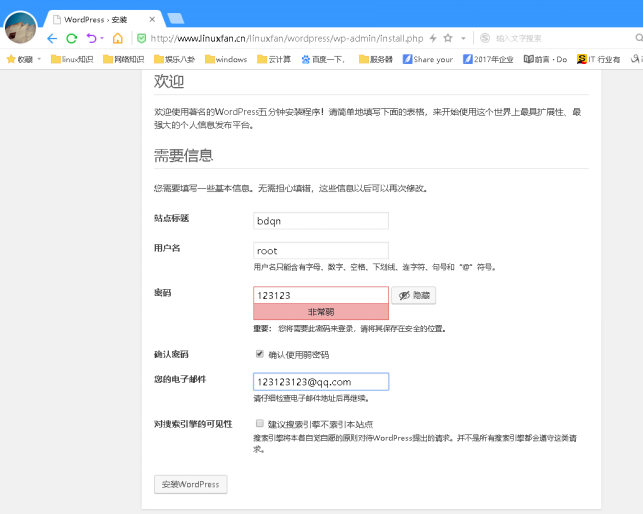Click the purple undo/restore icon
This screenshot has height=514, width=643.
pos(91,39)
